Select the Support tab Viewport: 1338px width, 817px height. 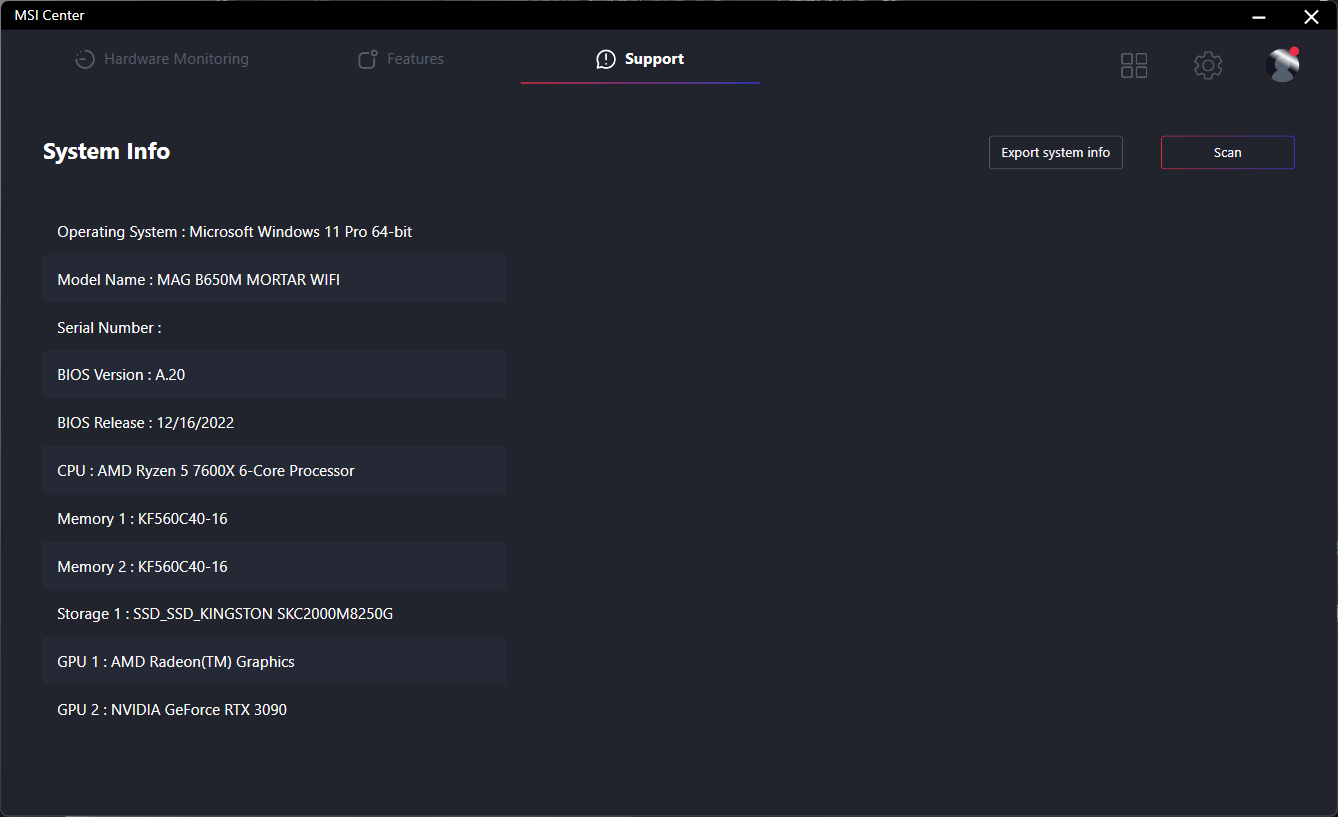pyautogui.click(x=640, y=59)
